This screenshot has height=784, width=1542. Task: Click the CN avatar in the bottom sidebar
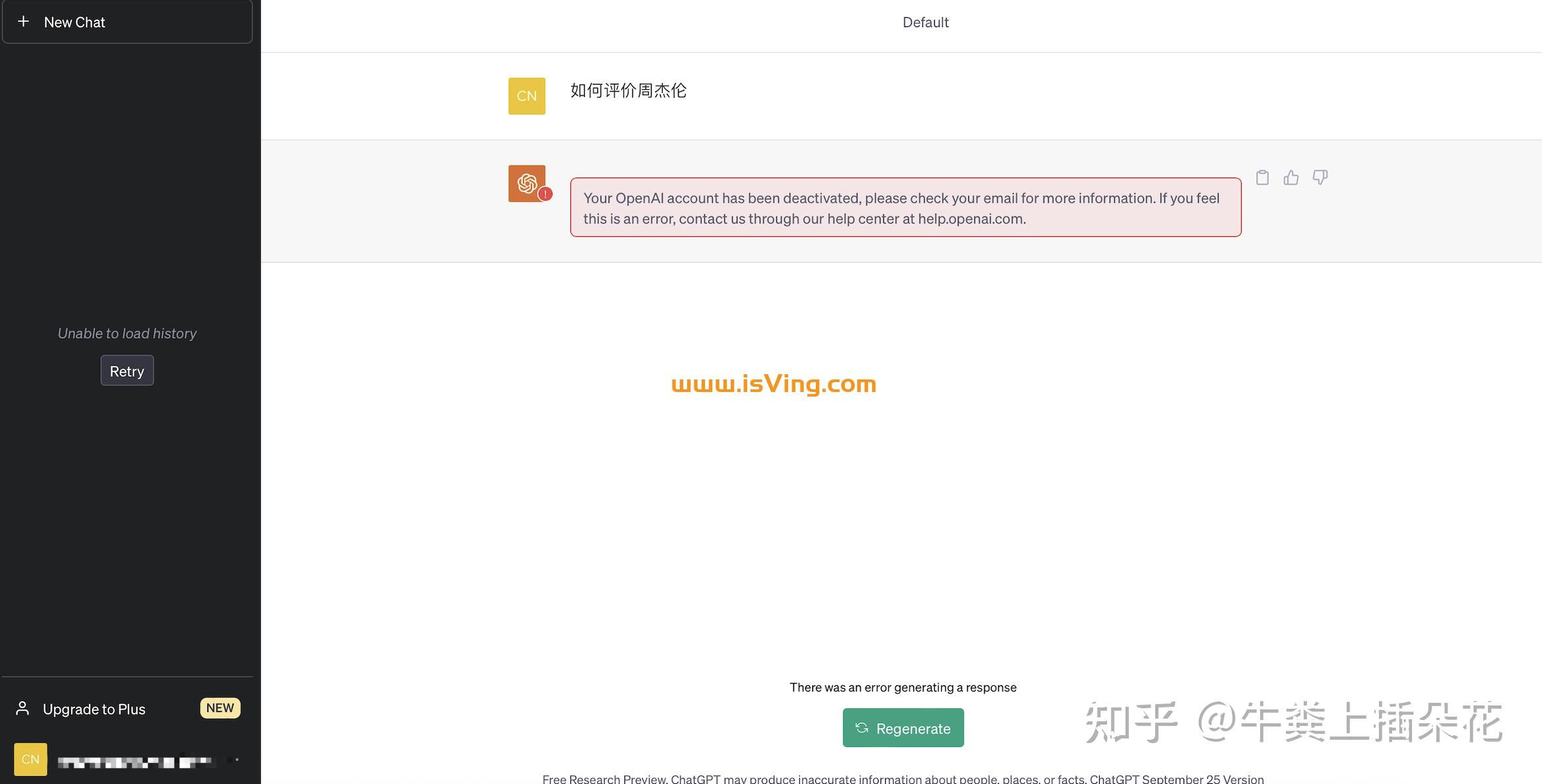point(30,759)
